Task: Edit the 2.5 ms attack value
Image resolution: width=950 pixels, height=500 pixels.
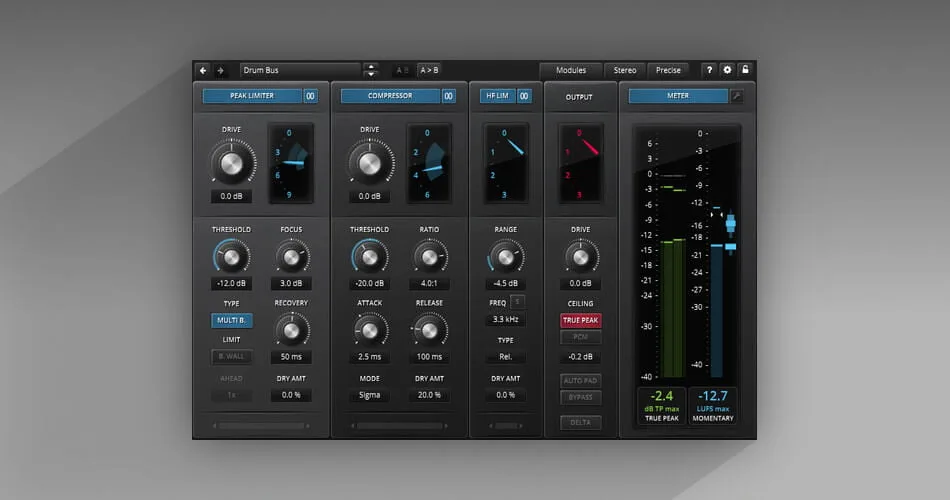Action: point(370,357)
